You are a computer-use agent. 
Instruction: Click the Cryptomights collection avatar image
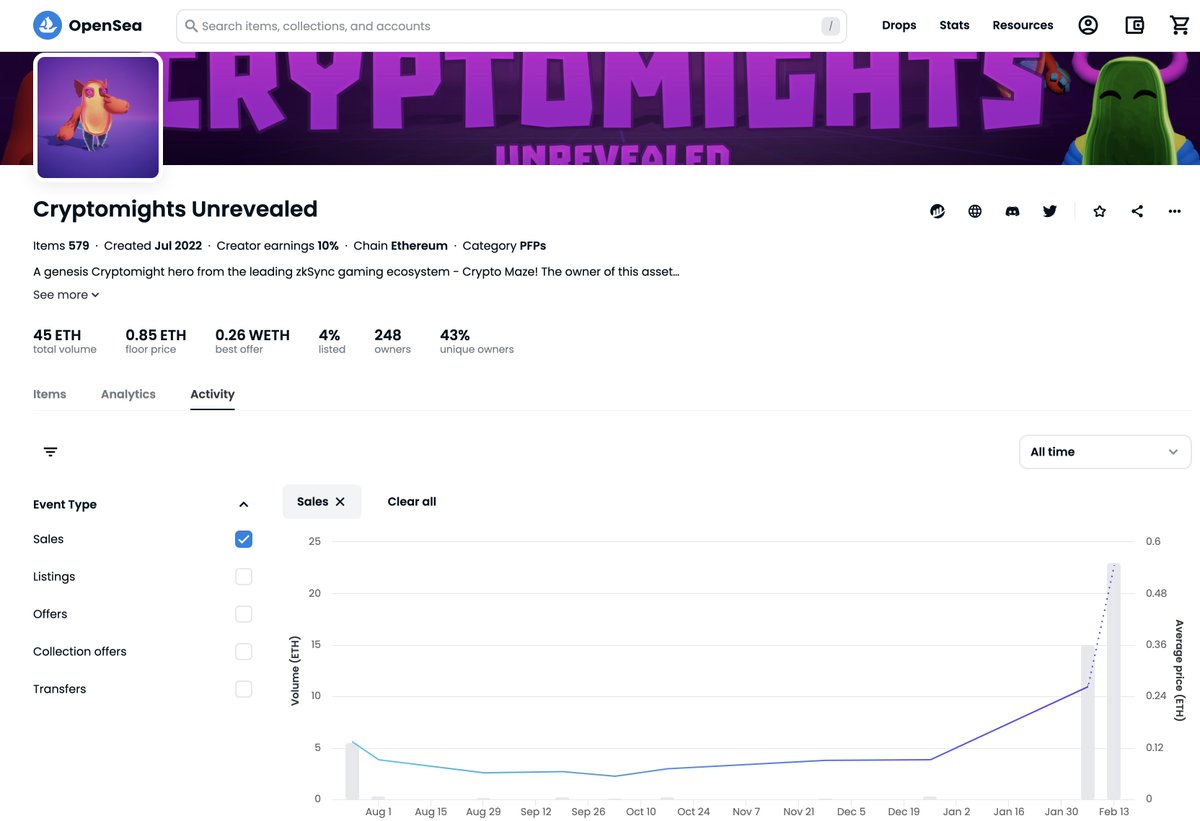click(x=98, y=117)
